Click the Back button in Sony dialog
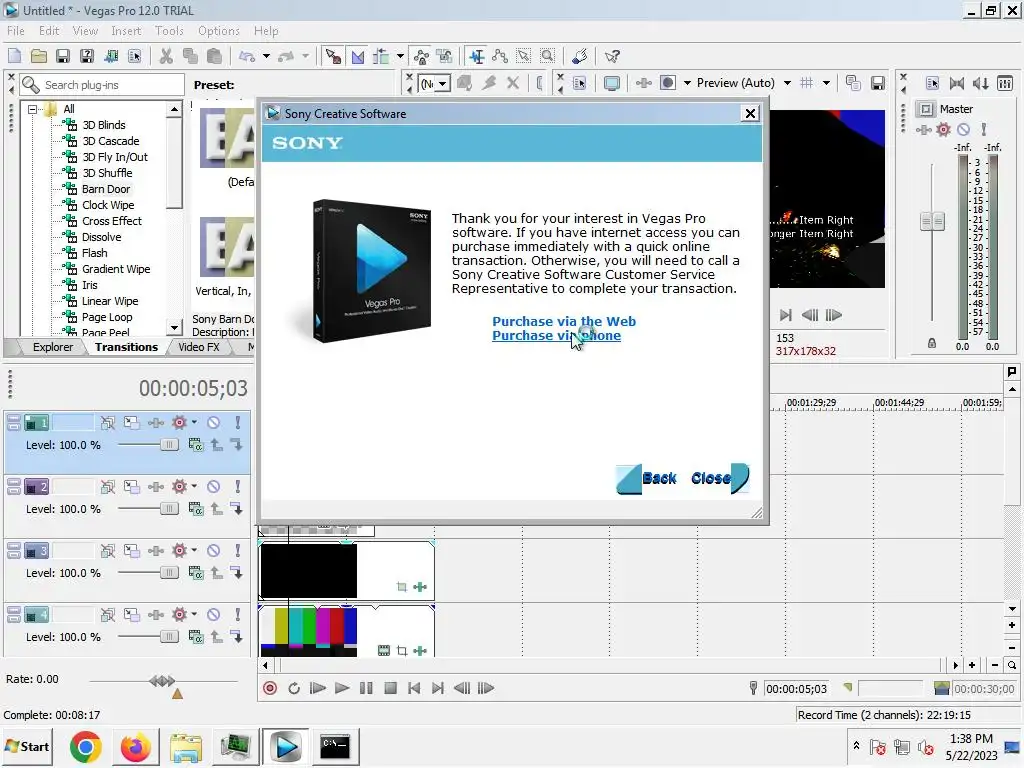The width and height of the screenshot is (1024, 768). [x=648, y=478]
